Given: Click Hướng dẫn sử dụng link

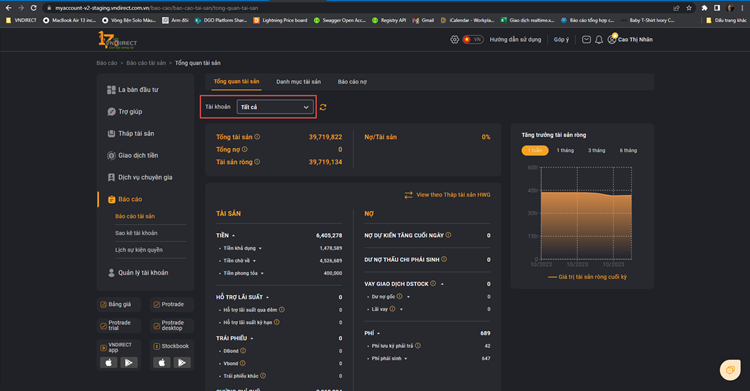Looking at the screenshot, I should click(515, 40).
